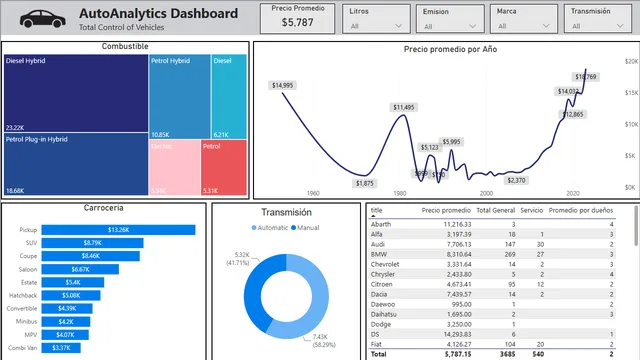Click the MPV $4.07K bar

pyautogui.click(x=65, y=335)
